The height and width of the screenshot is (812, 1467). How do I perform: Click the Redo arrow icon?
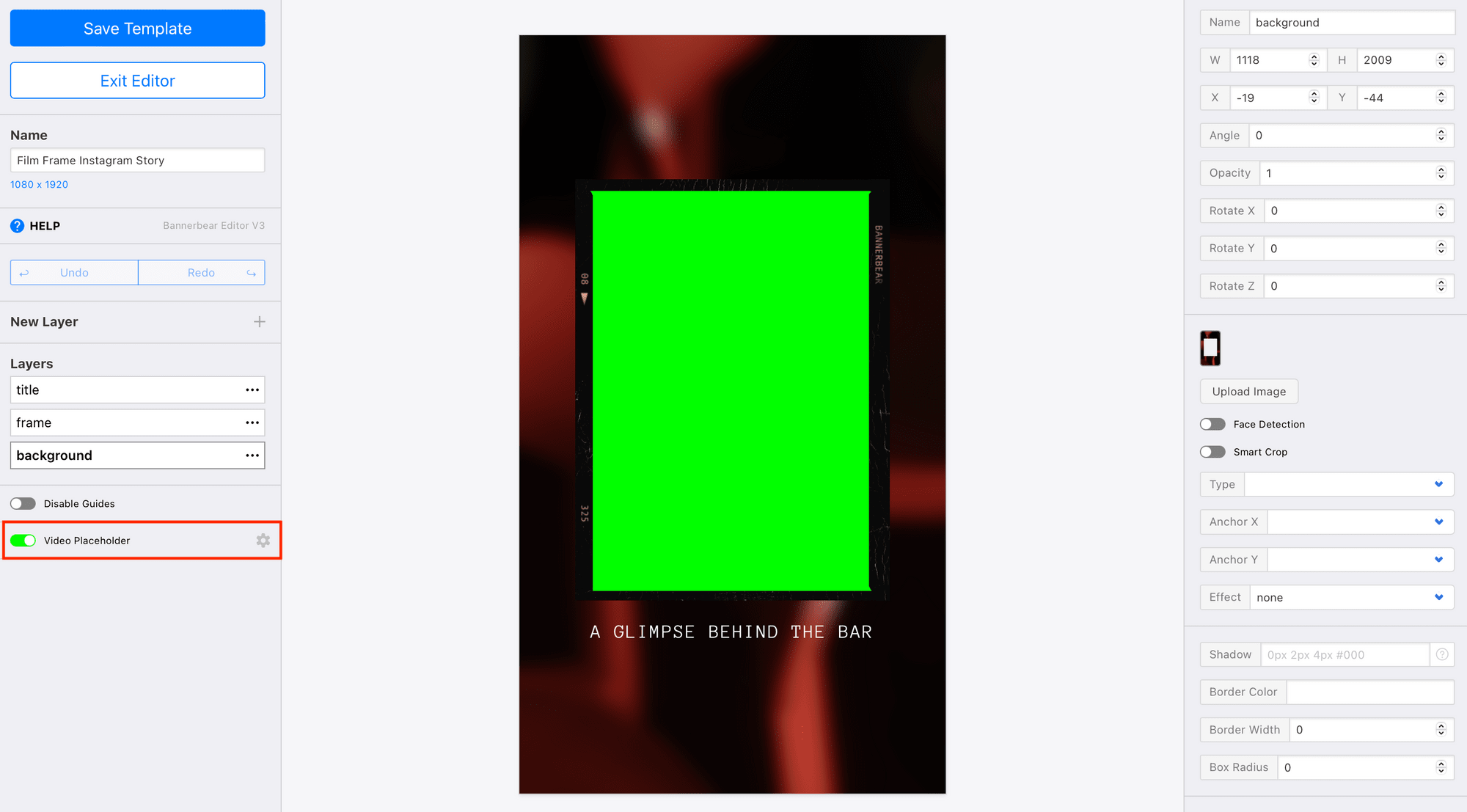click(252, 272)
